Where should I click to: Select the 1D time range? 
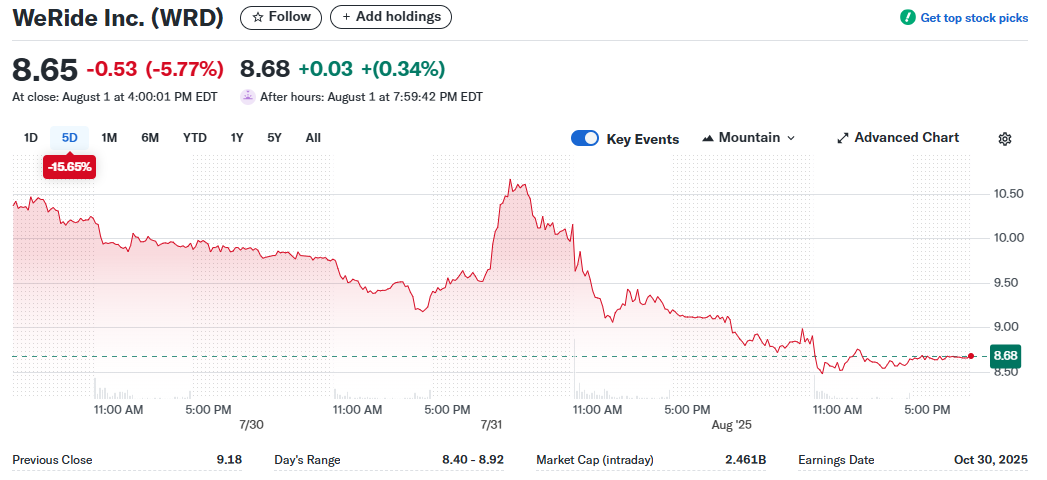pos(31,138)
